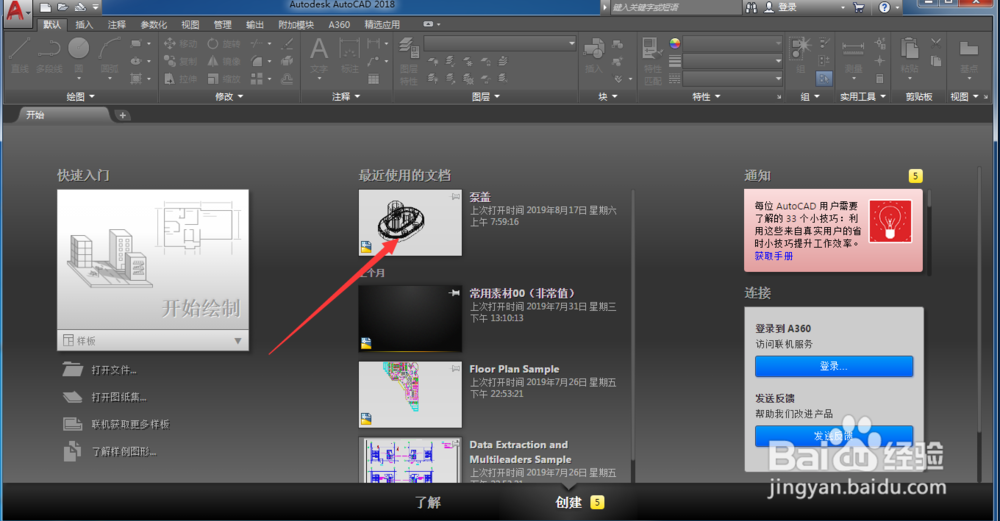The height and width of the screenshot is (521, 1000).
Task: Click the Copy (复制) tool
Action: click(180, 61)
